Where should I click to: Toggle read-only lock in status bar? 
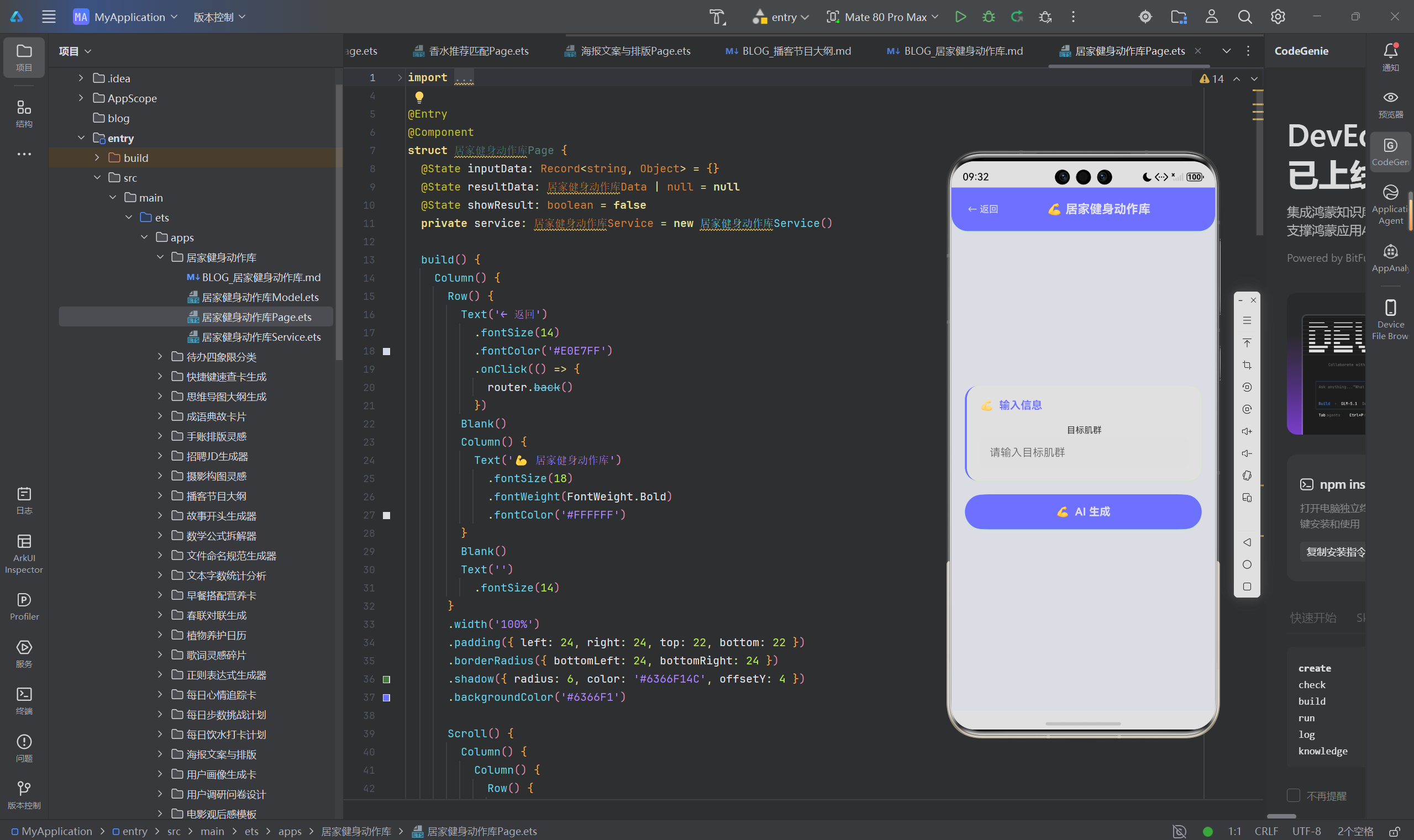pos(1394,831)
